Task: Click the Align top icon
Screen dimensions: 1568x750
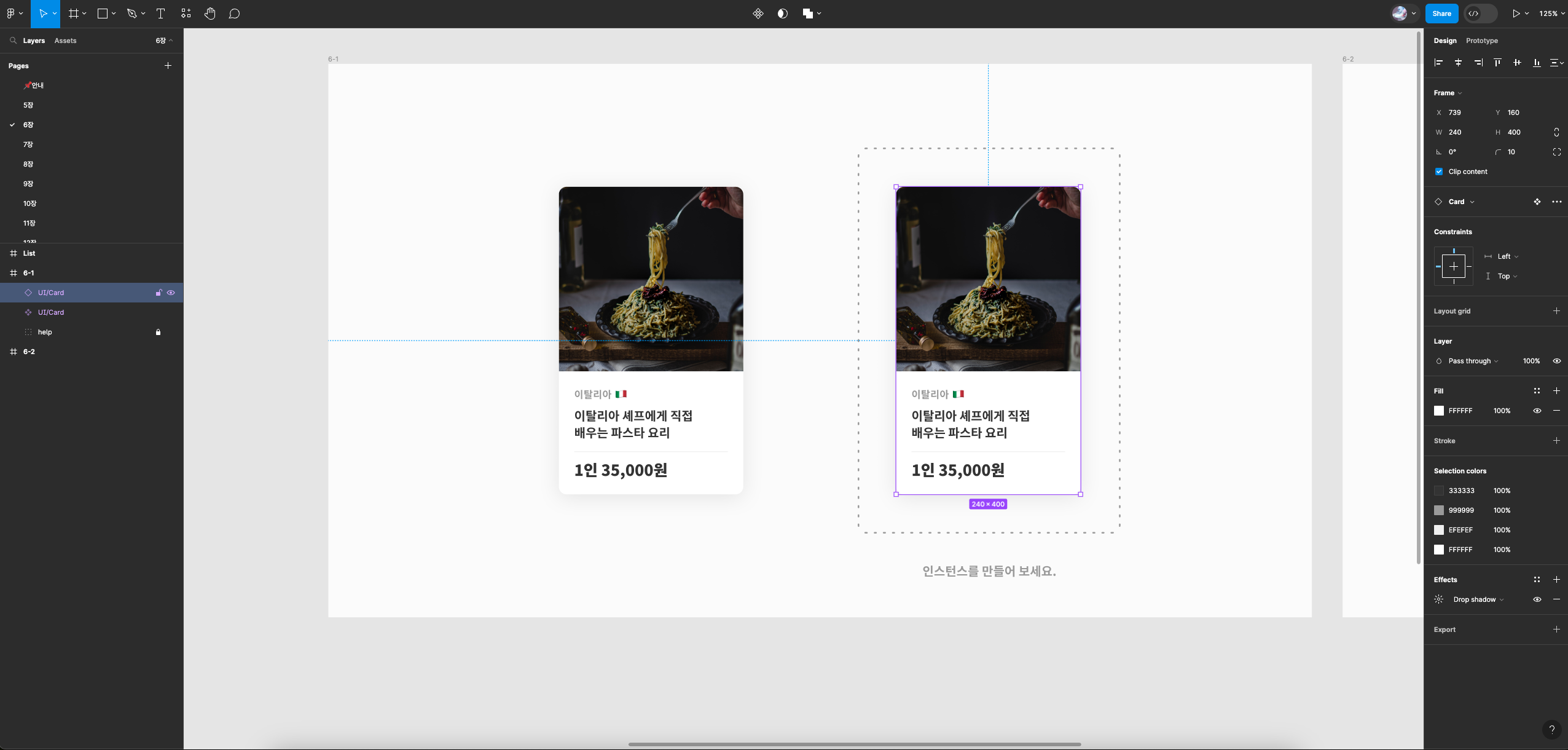Action: point(1497,63)
